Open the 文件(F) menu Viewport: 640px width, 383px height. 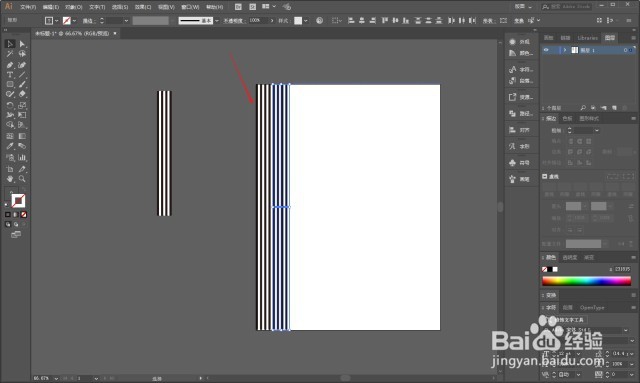(x=28, y=7)
